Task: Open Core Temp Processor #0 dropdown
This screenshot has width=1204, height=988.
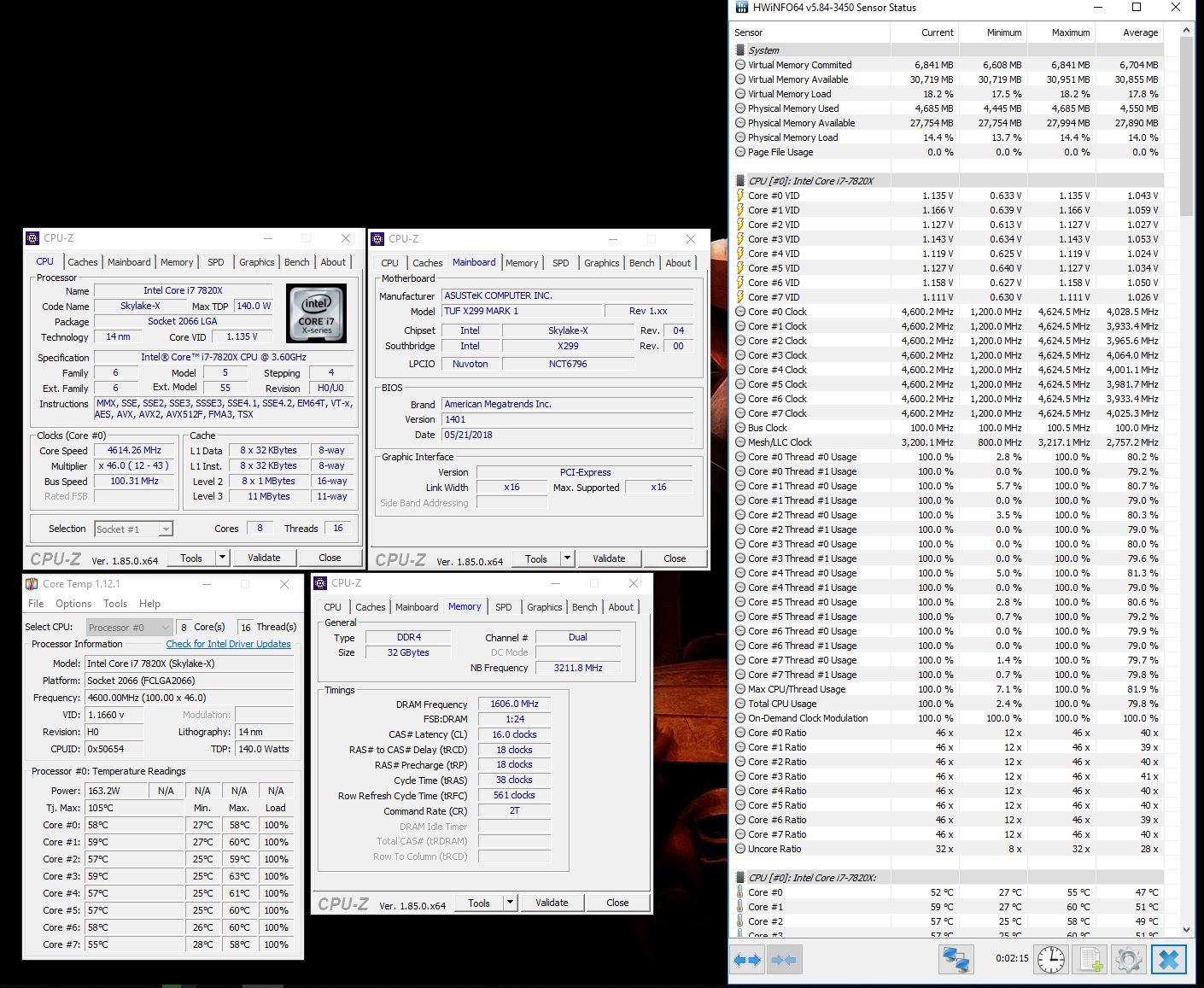Action: pyautogui.click(x=166, y=628)
